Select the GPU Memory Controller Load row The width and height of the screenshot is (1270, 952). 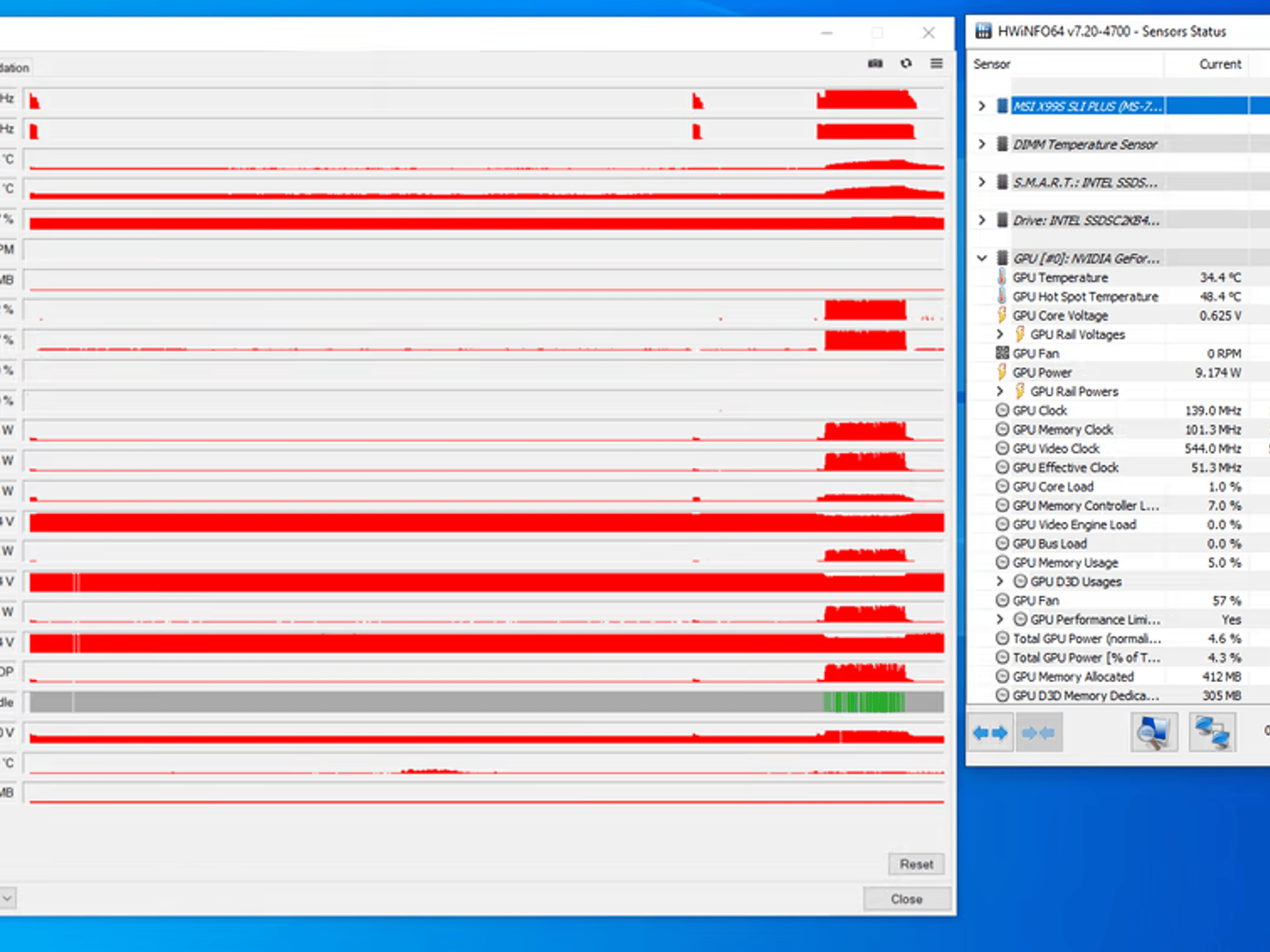(1119, 506)
